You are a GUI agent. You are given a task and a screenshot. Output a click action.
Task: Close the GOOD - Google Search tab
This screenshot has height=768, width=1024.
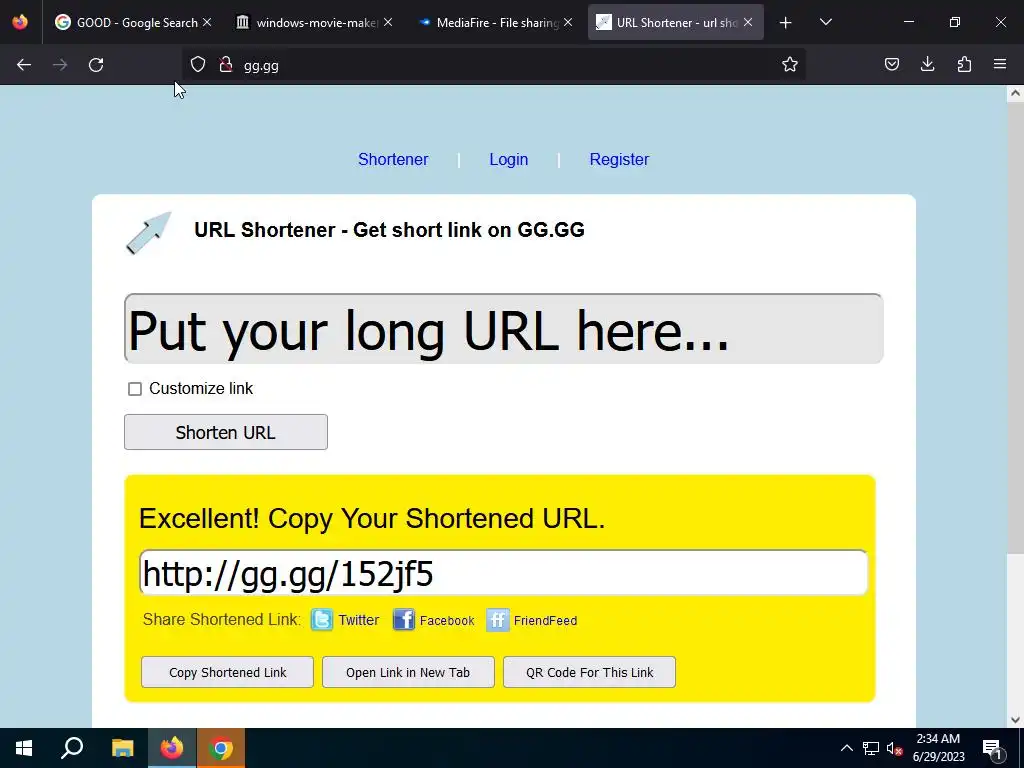207,22
